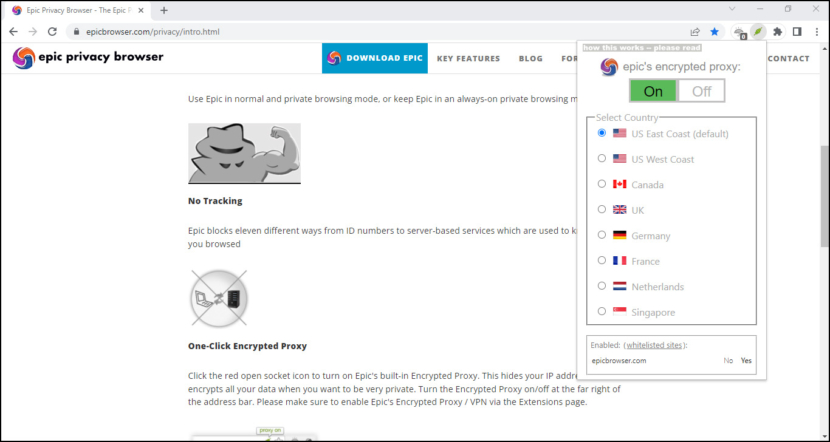Click Yes for epicbrowser.com whitelist

point(746,360)
